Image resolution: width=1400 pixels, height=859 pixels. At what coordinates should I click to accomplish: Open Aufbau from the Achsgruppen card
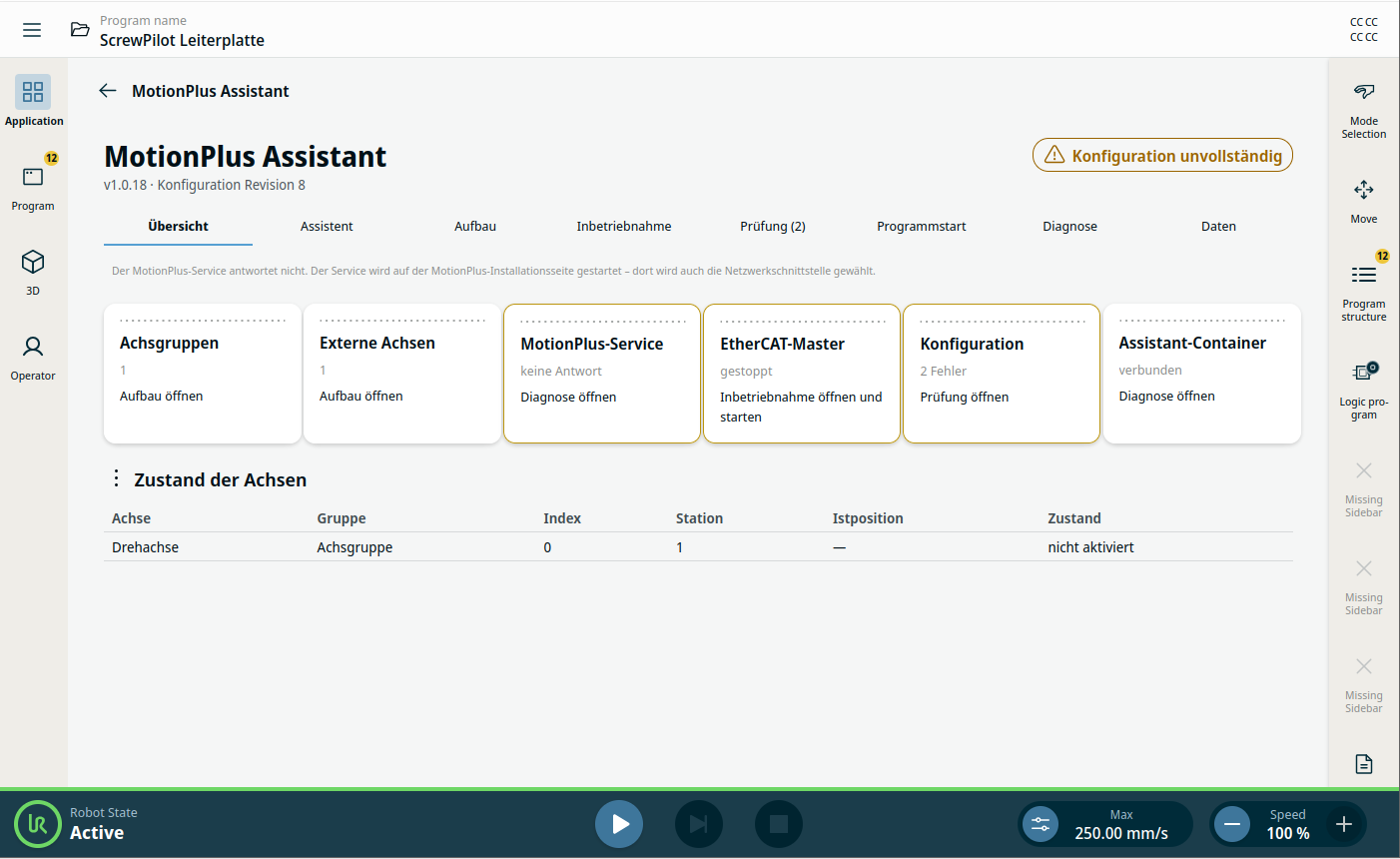tap(162, 397)
